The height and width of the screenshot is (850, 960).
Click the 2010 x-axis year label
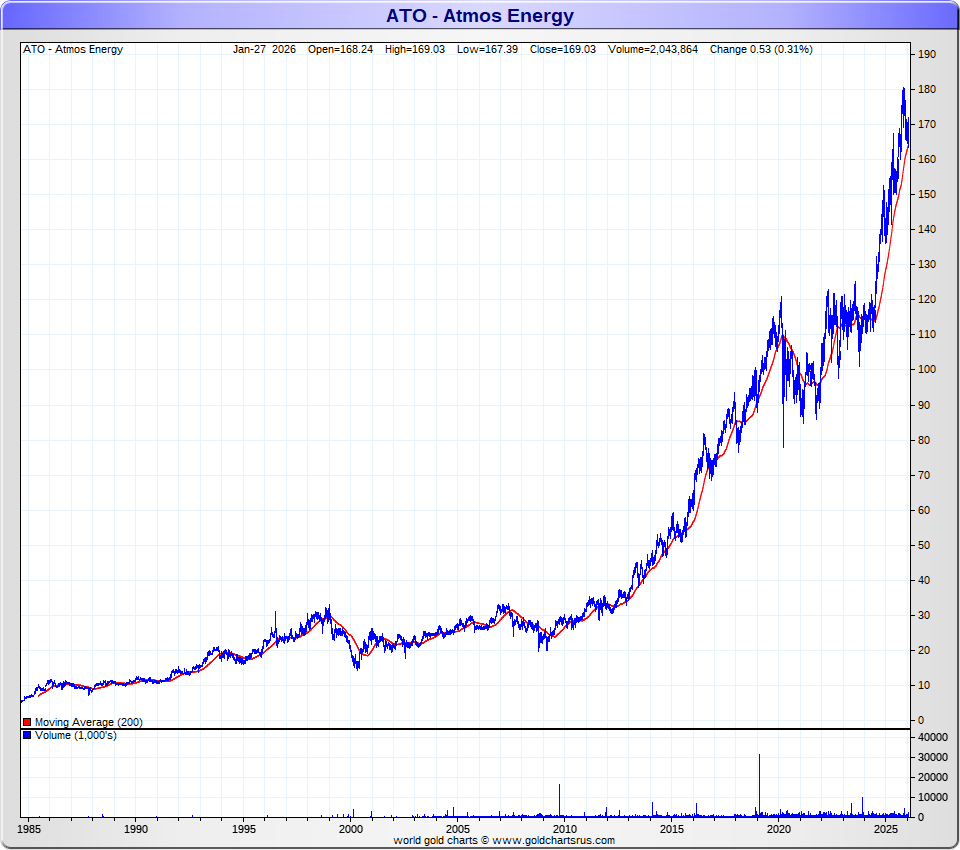click(564, 829)
